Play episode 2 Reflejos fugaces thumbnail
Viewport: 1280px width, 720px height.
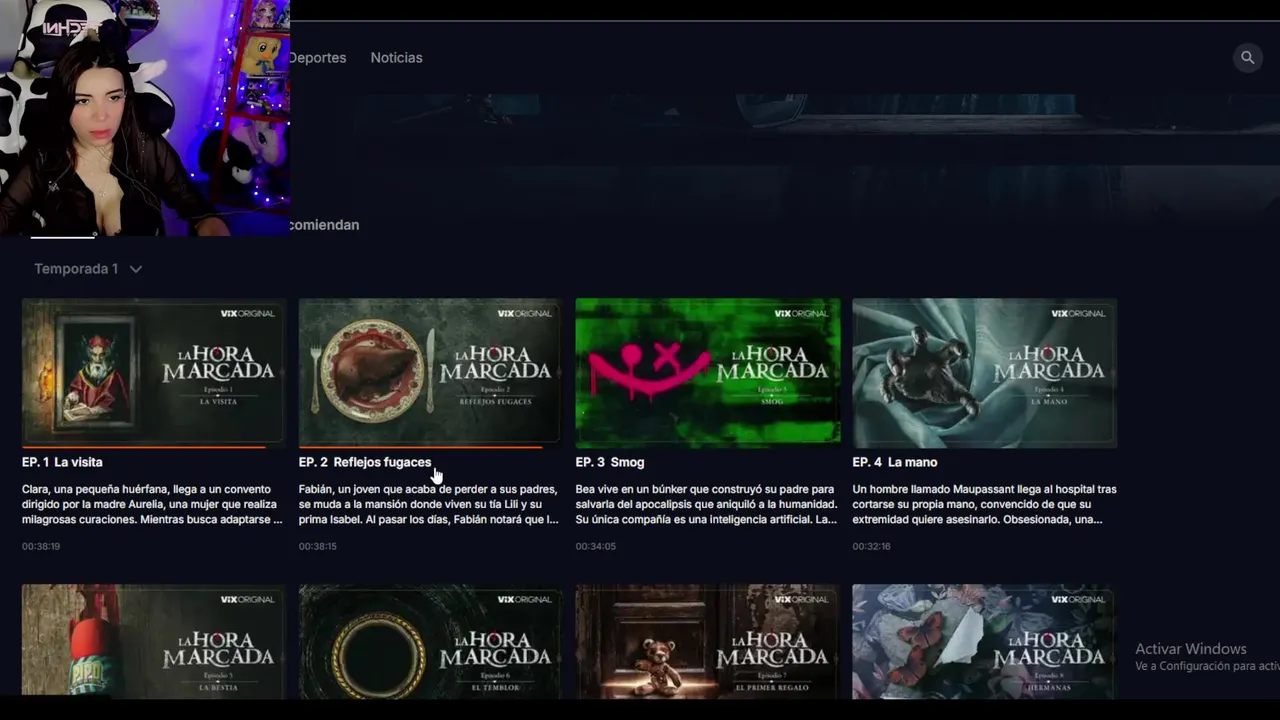click(x=430, y=372)
